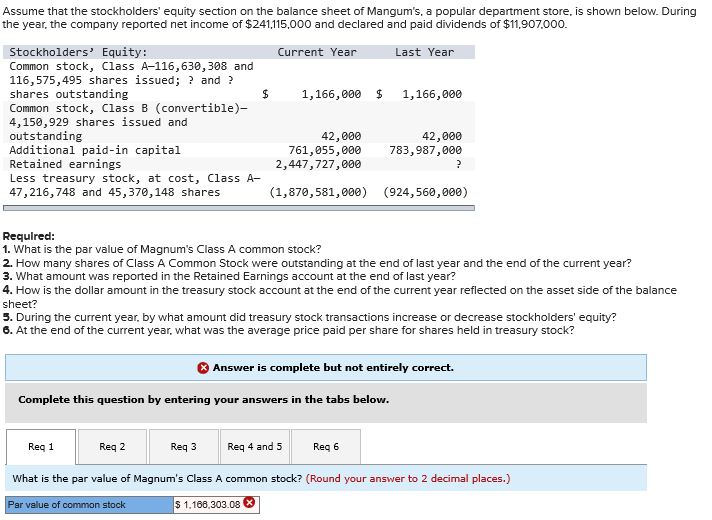Open the Req 1 tab
The image size is (712, 520).
[41, 446]
